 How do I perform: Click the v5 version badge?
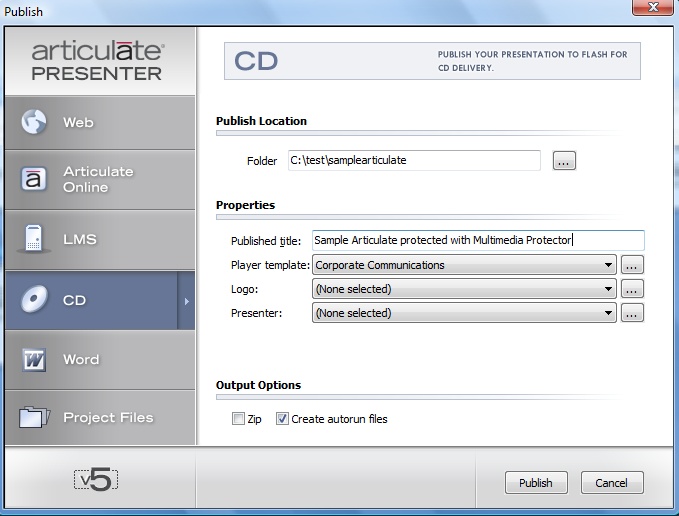[x=96, y=480]
